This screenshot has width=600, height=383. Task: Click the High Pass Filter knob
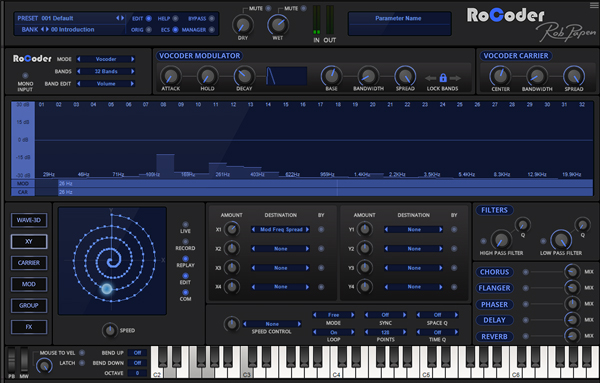tap(501, 240)
